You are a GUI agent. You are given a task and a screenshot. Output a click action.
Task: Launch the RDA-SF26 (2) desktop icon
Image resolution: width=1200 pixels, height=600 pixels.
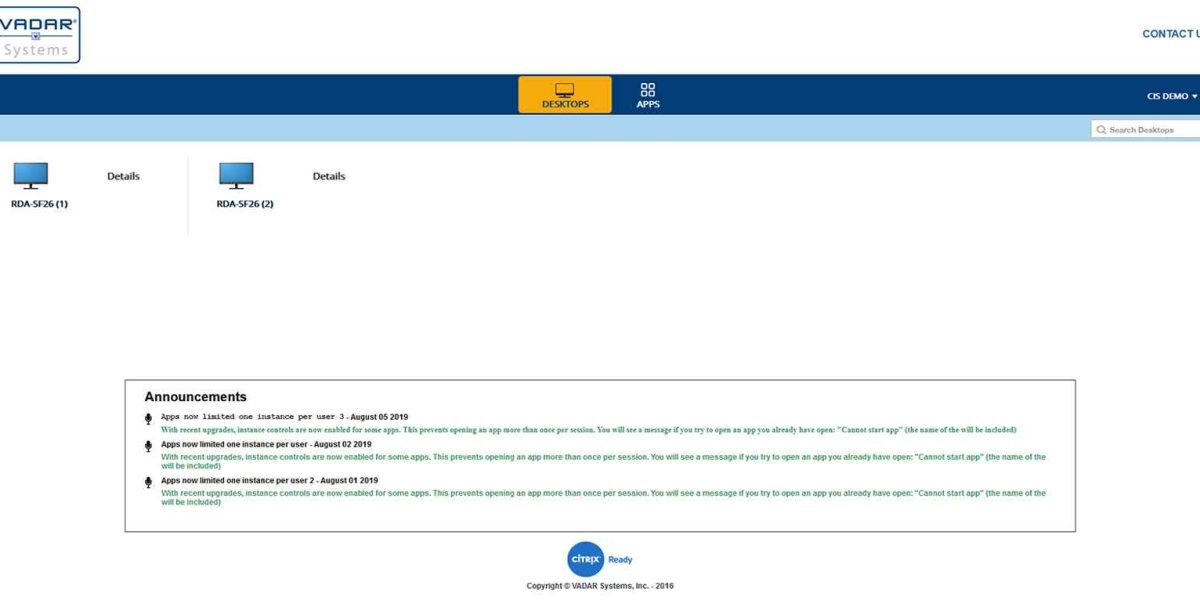[236, 174]
